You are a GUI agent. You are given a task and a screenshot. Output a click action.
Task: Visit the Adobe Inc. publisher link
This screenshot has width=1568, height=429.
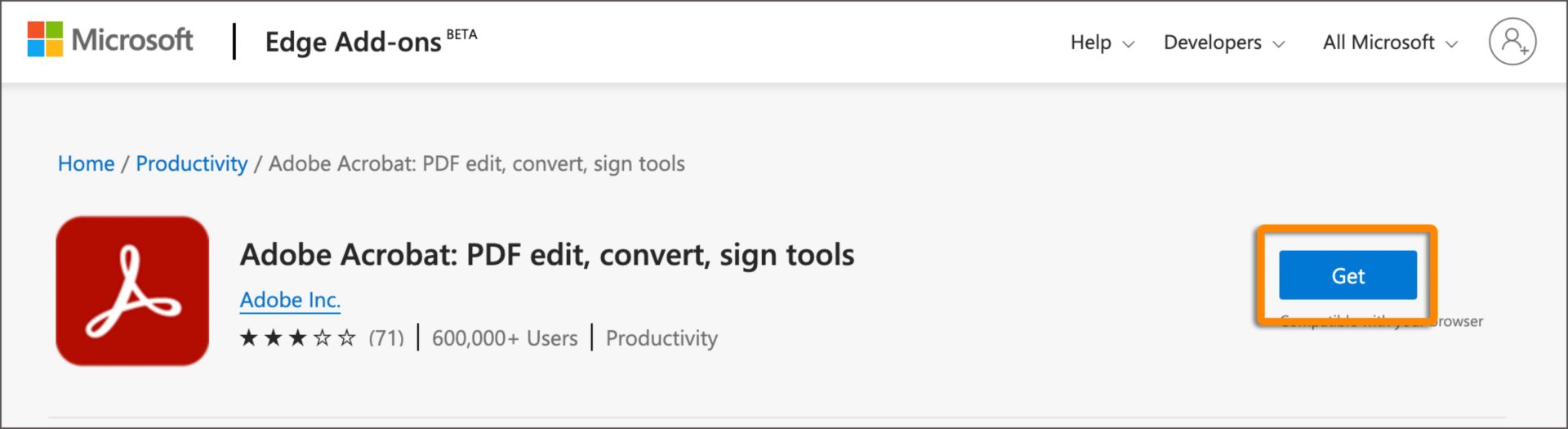click(x=290, y=300)
